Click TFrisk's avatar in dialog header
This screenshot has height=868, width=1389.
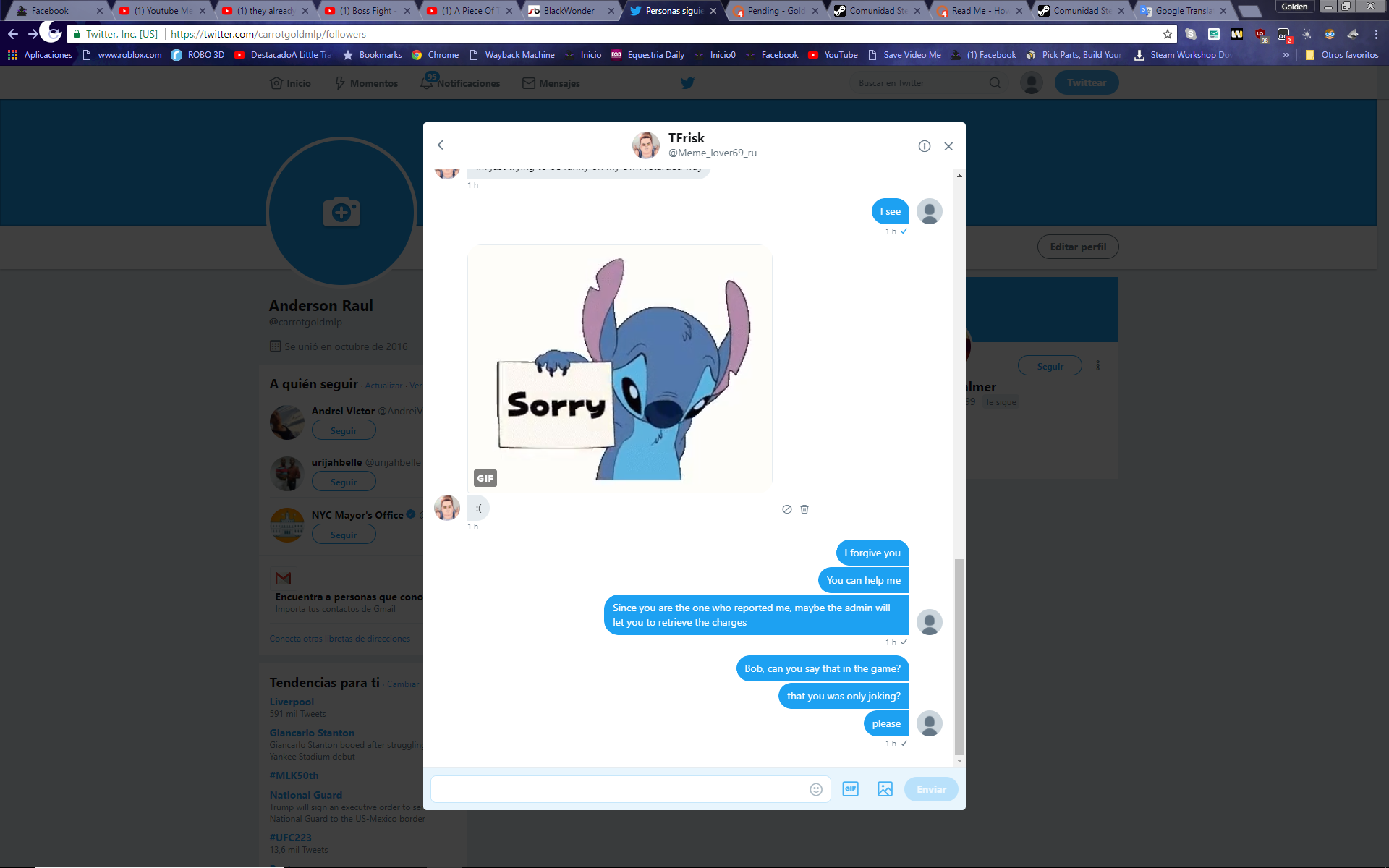point(646,145)
